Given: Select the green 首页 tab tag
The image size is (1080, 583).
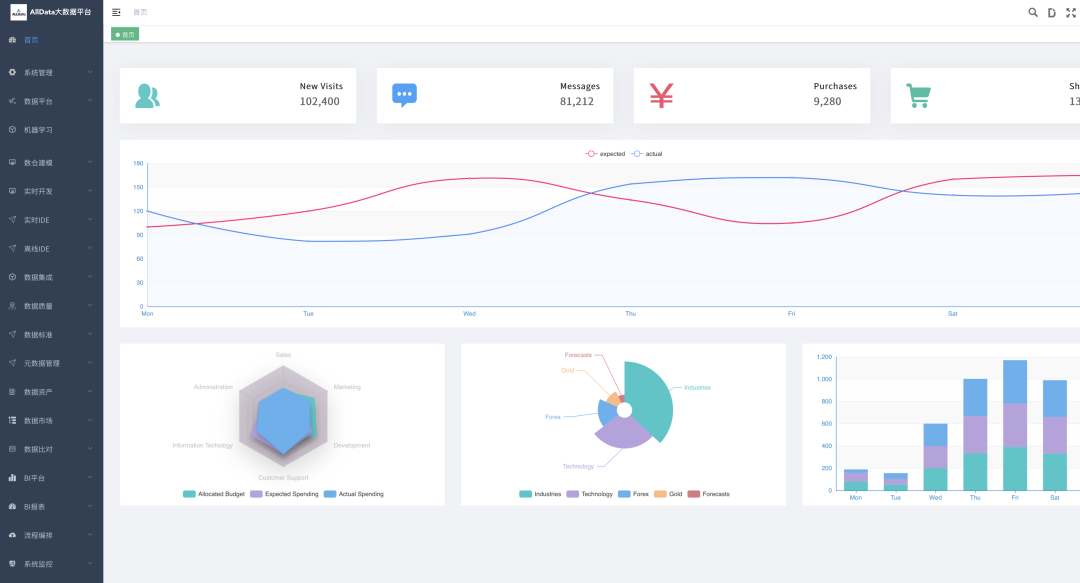Looking at the screenshot, I should tap(125, 34).
